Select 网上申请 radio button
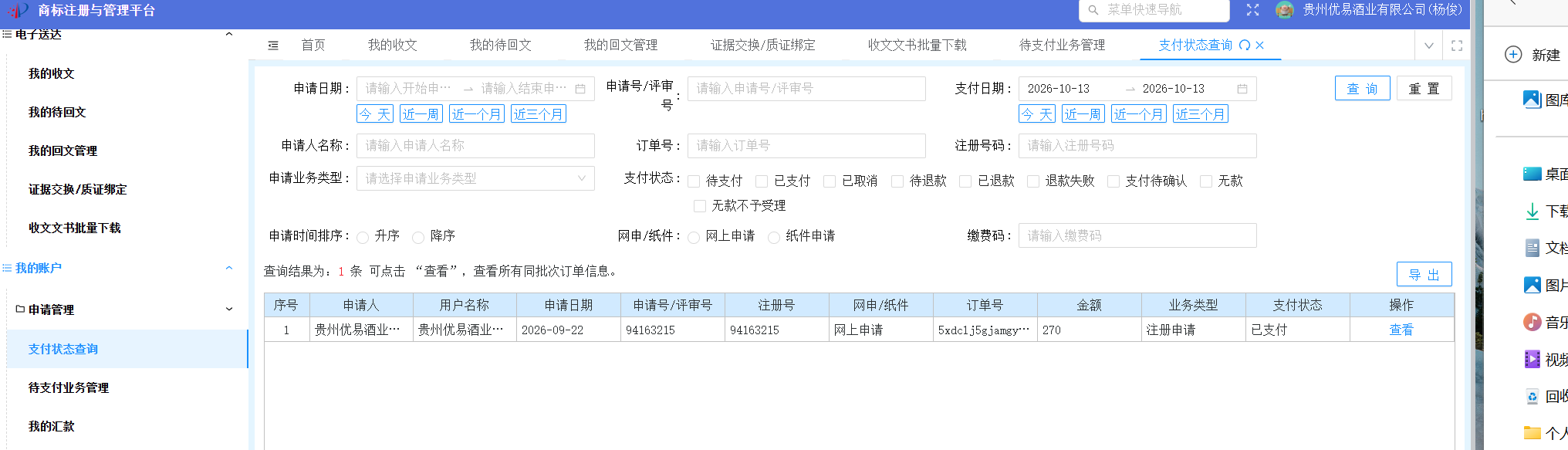 (x=694, y=237)
